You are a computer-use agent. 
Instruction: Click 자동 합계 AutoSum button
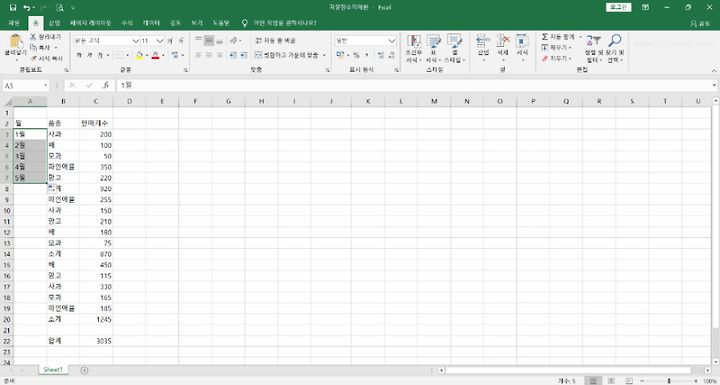coord(557,37)
